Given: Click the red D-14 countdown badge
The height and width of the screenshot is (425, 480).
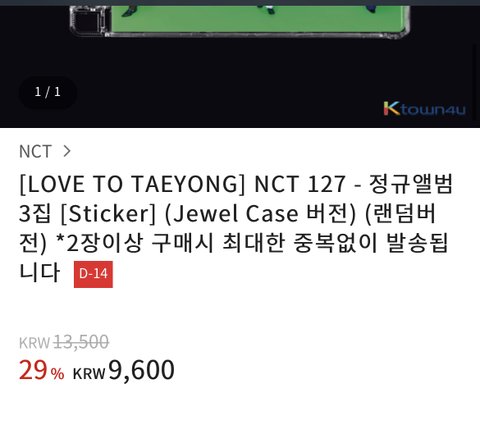Looking at the screenshot, I should click(x=93, y=274).
